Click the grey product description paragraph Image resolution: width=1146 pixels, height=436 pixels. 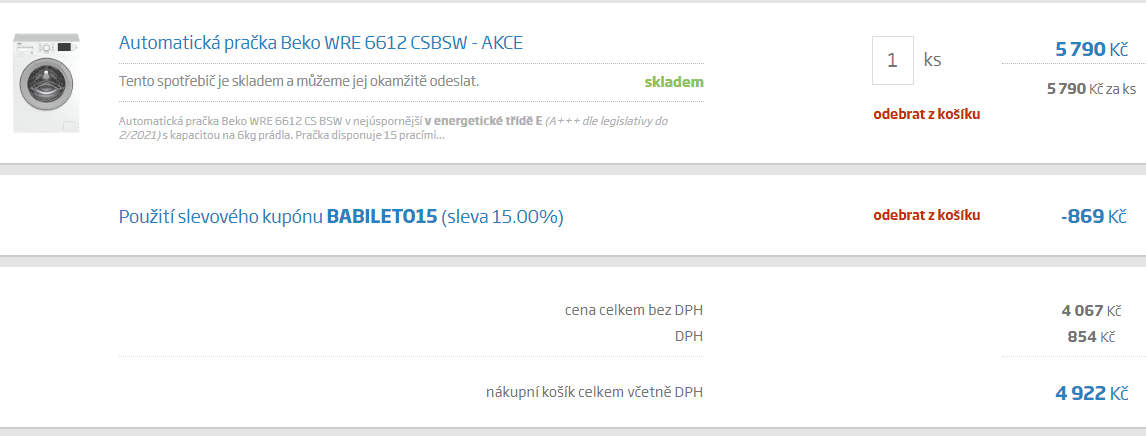click(x=392, y=128)
